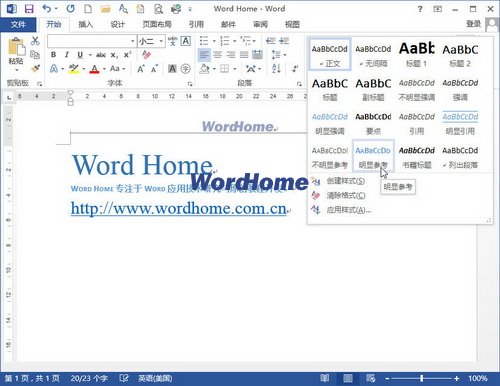Open the font size dropdown showing 小二
Image resolution: width=500 pixels, height=386 pixels.
(x=161, y=41)
